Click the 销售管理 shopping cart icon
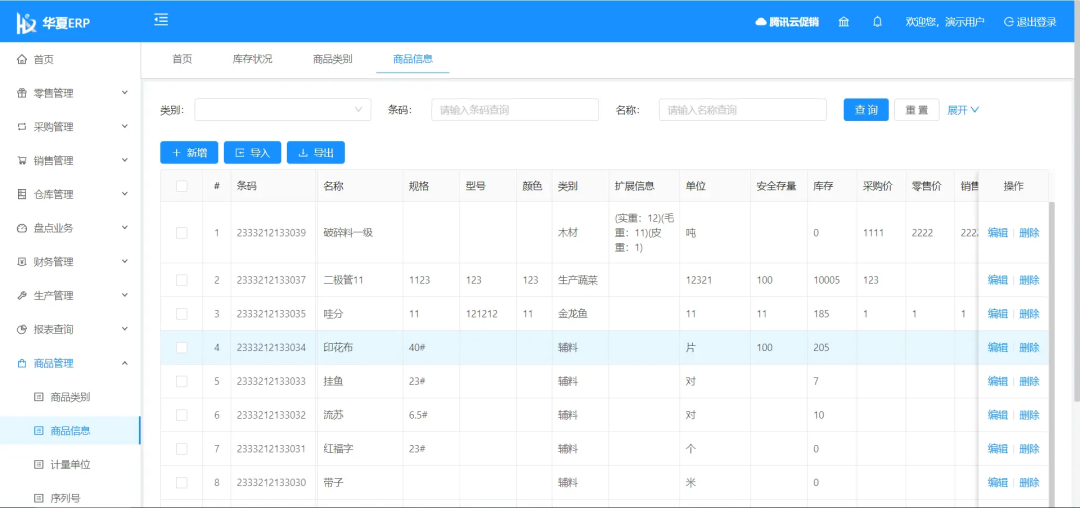Image resolution: width=1080 pixels, height=508 pixels. point(22,161)
